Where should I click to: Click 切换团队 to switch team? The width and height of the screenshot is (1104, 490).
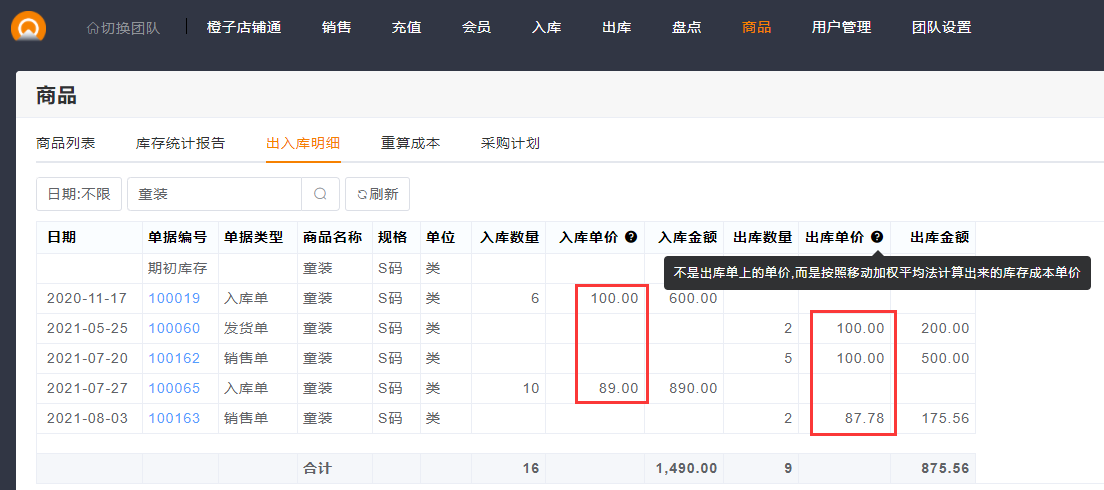[x=123, y=28]
